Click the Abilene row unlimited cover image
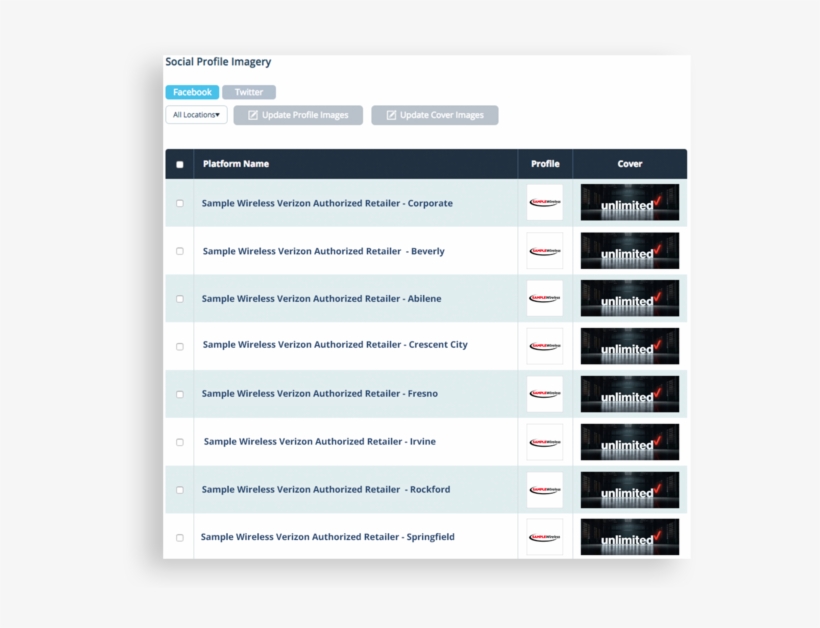The width and height of the screenshot is (820, 628). [630, 299]
